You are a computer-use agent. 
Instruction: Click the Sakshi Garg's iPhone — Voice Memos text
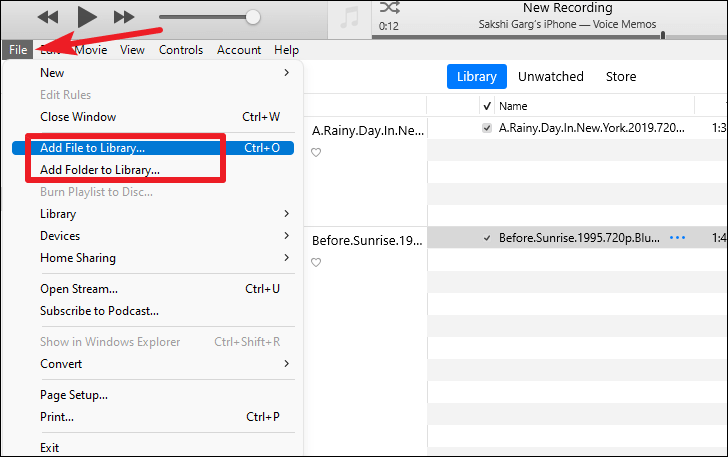click(x=567, y=24)
